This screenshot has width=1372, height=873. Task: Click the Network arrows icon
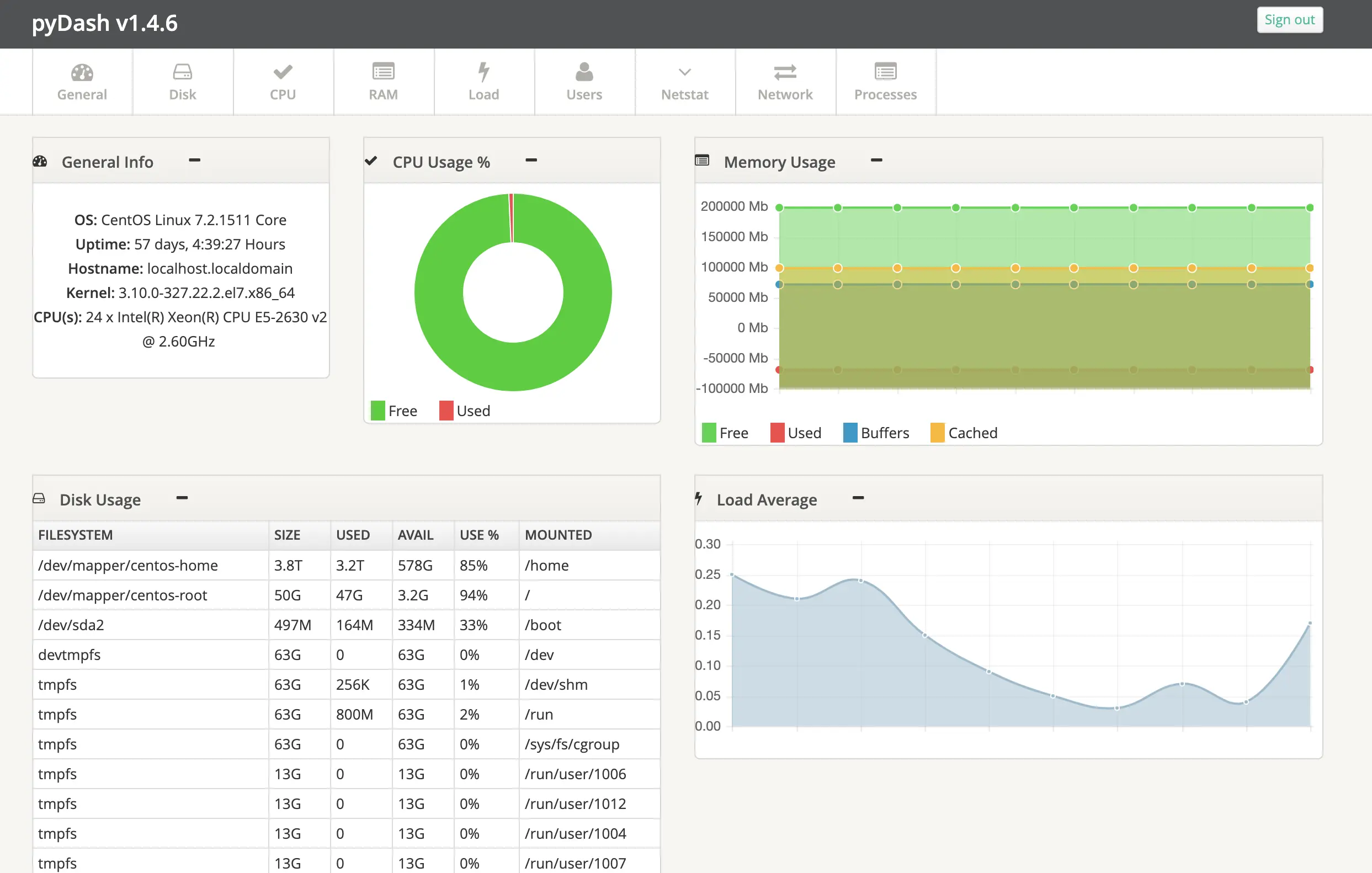(785, 72)
